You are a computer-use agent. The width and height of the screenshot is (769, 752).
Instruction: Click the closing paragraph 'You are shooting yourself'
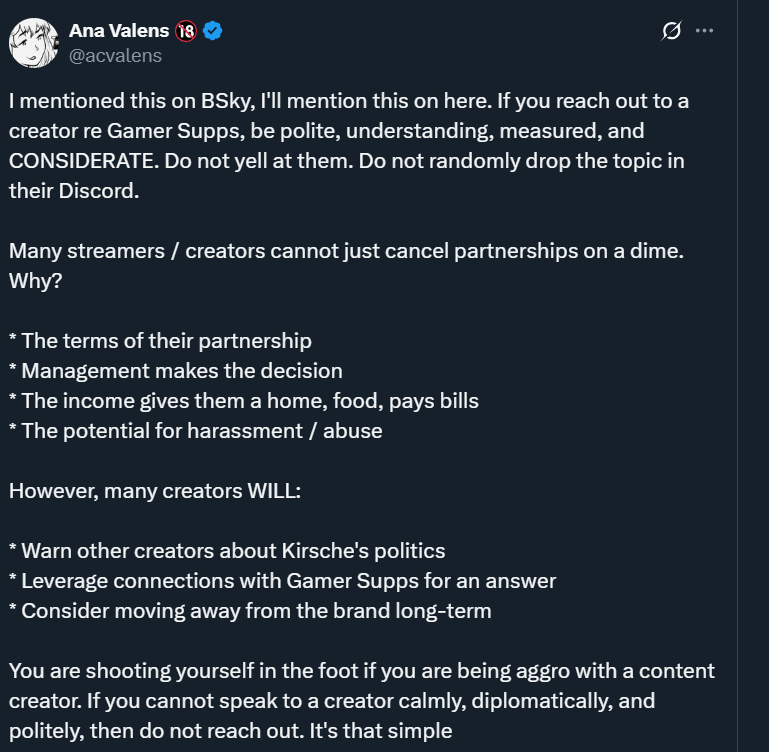[362, 701]
